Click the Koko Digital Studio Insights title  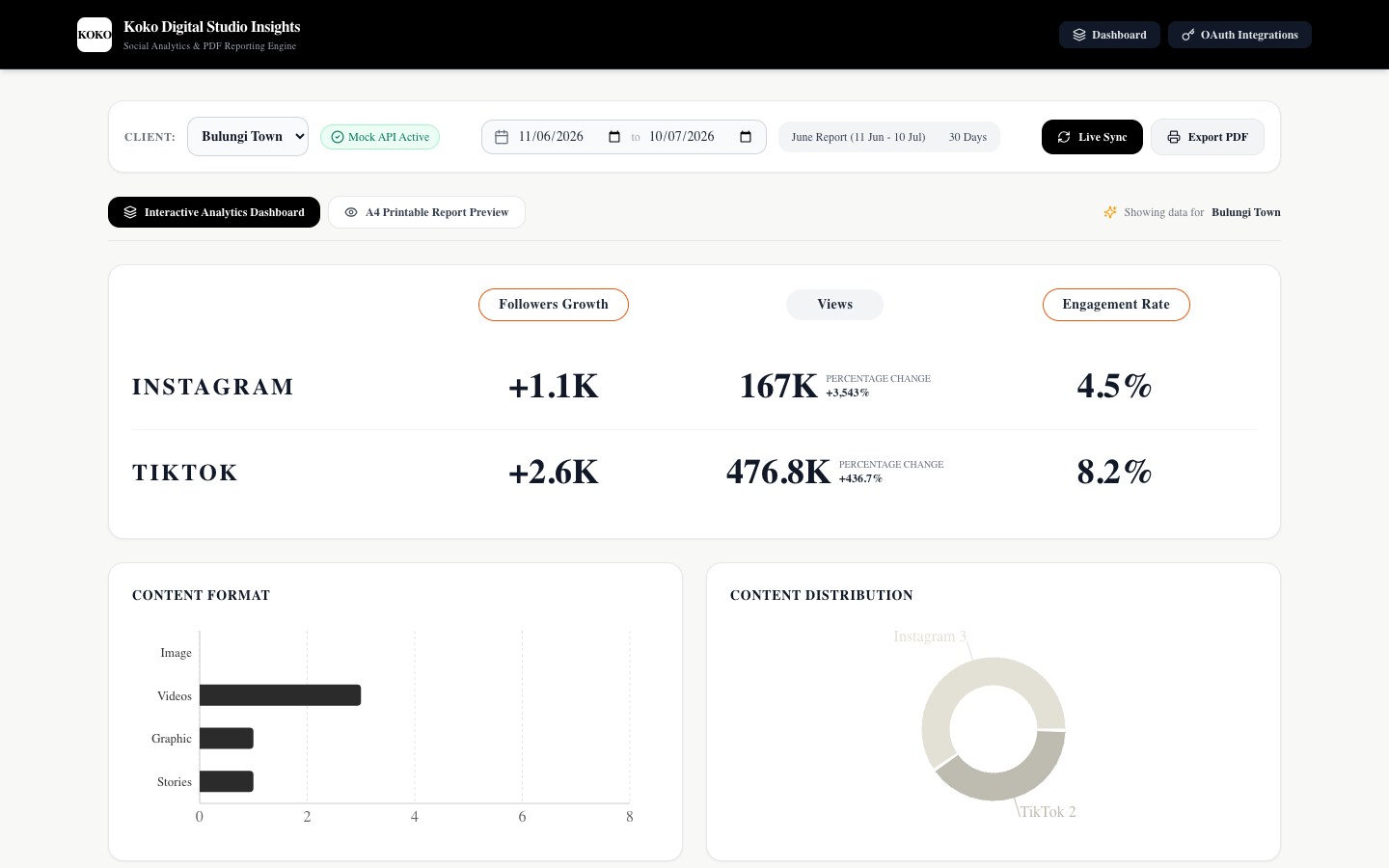click(x=212, y=27)
